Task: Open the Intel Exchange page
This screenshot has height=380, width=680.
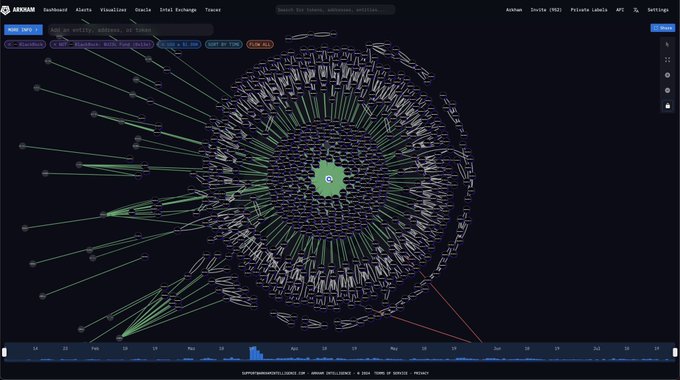Action: (178, 10)
